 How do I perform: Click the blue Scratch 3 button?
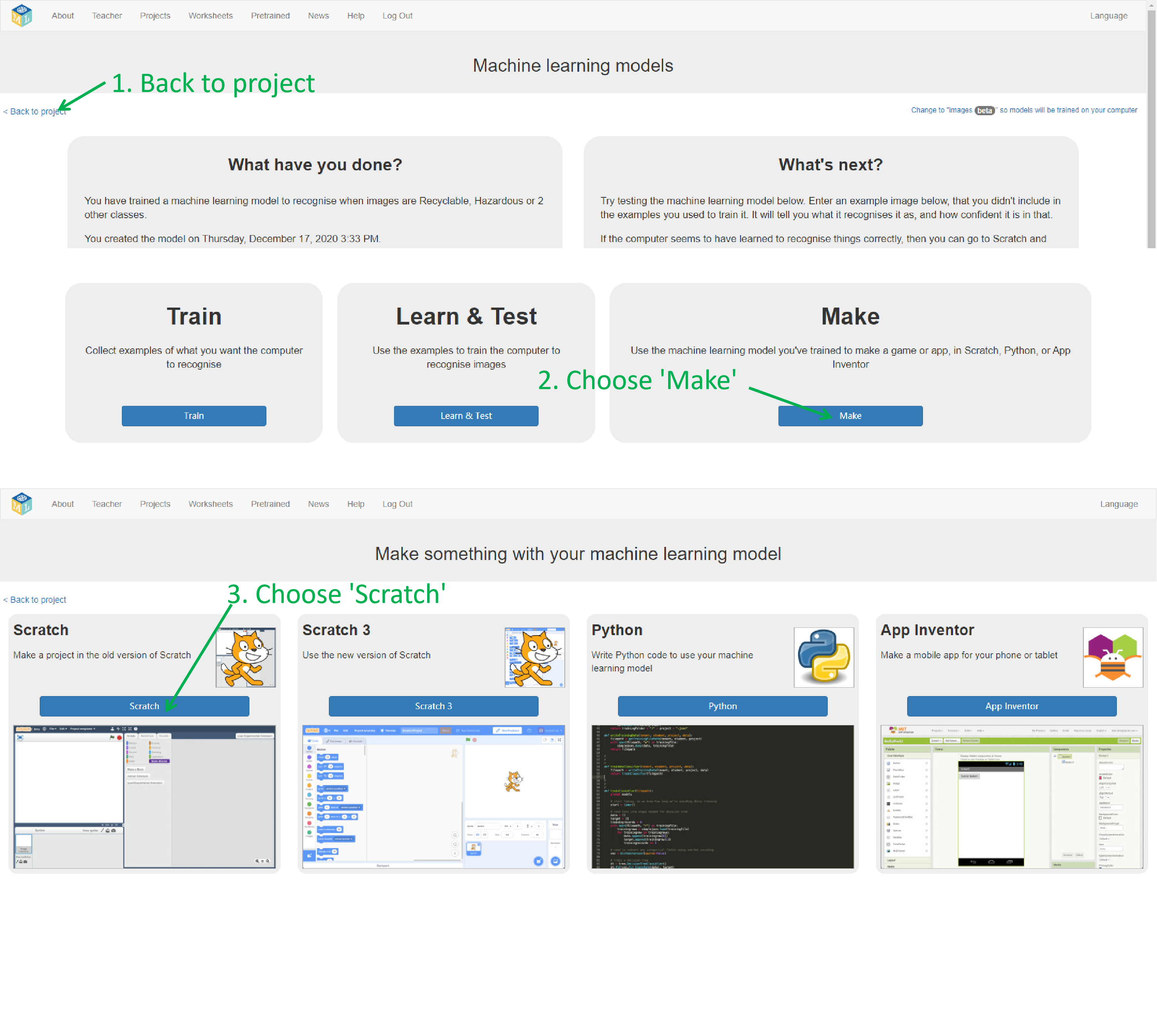point(433,706)
